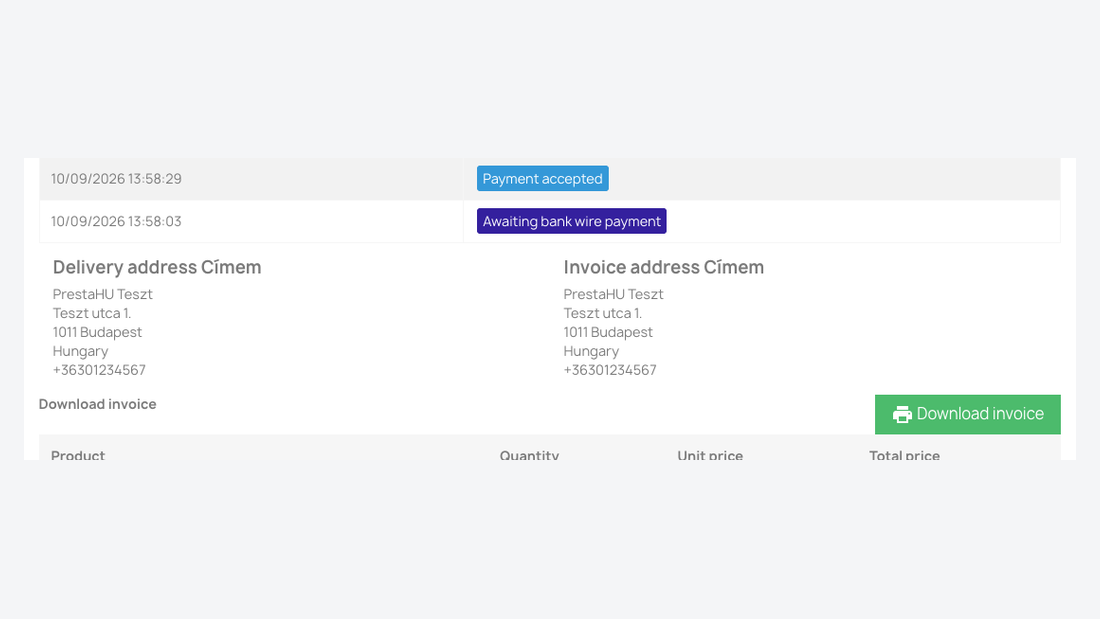Click the delivery phone number +36301234567
Screen dimensions: 1100x619
tap(99, 370)
